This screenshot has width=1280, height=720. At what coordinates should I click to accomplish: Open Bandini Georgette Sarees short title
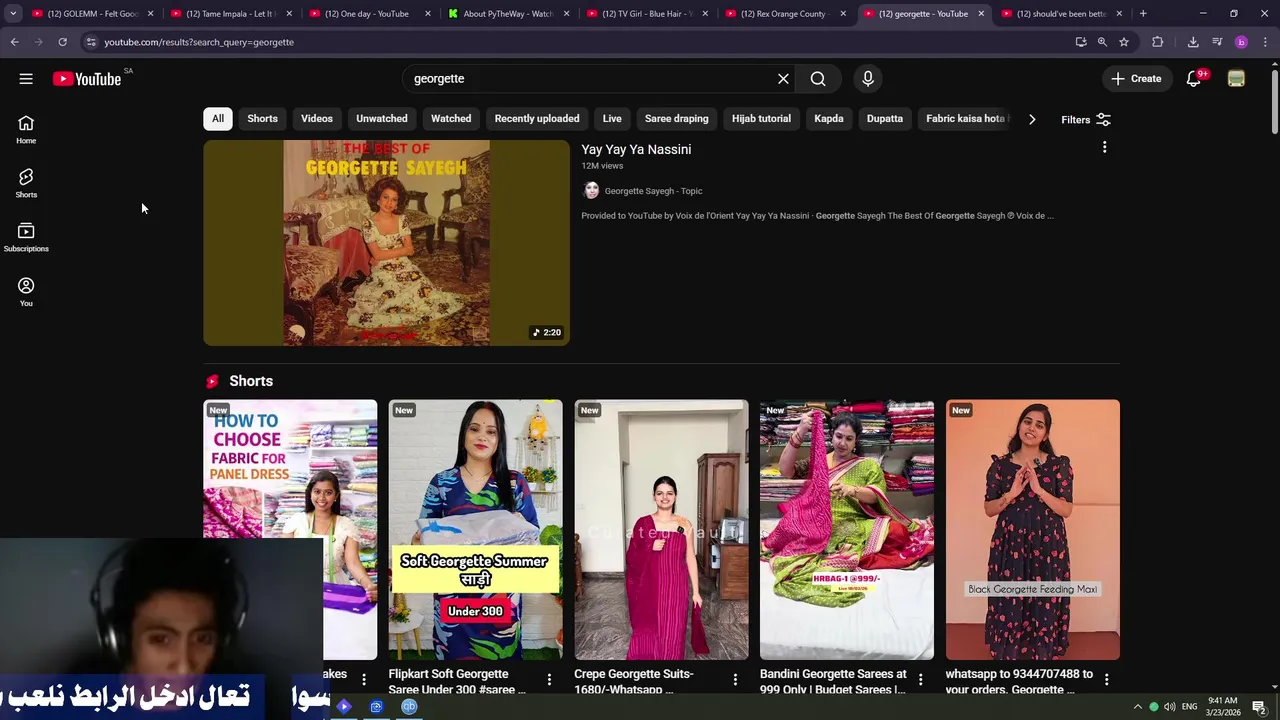pyautogui.click(x=834, y=681)
